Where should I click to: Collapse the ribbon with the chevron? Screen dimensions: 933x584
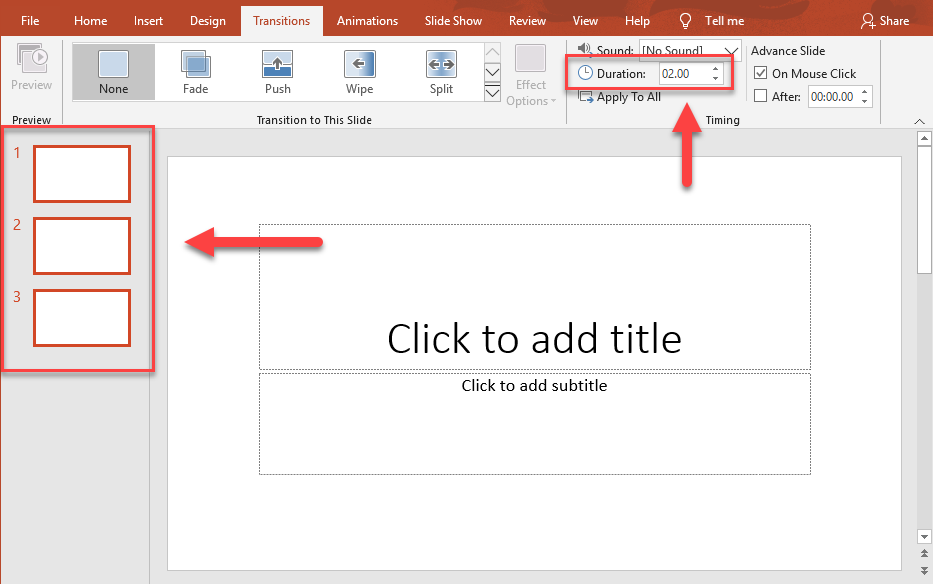pyautogui.click(x=919, y=121)
